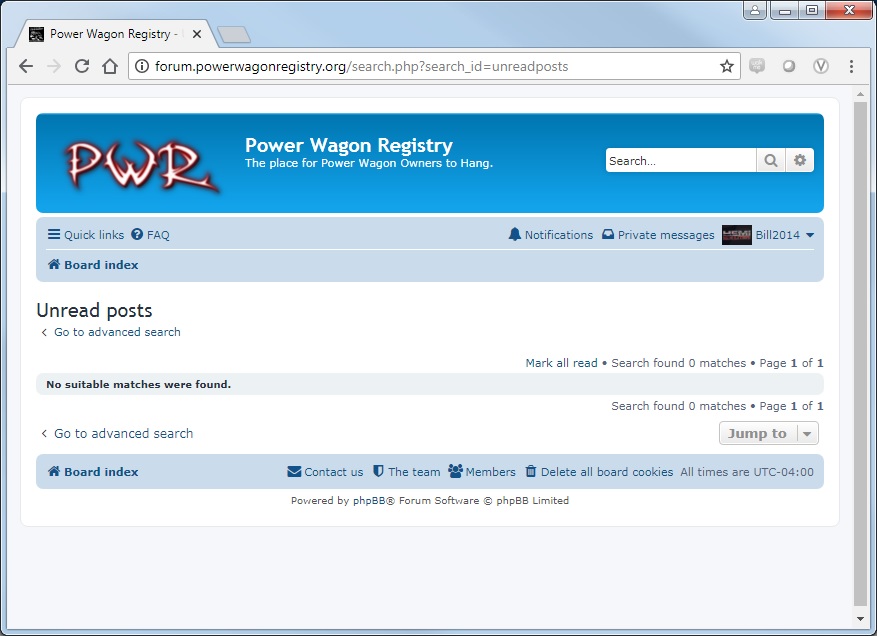The image size is (877, 636).
Task: Click Mark all read link
Action: click(562, 363)
